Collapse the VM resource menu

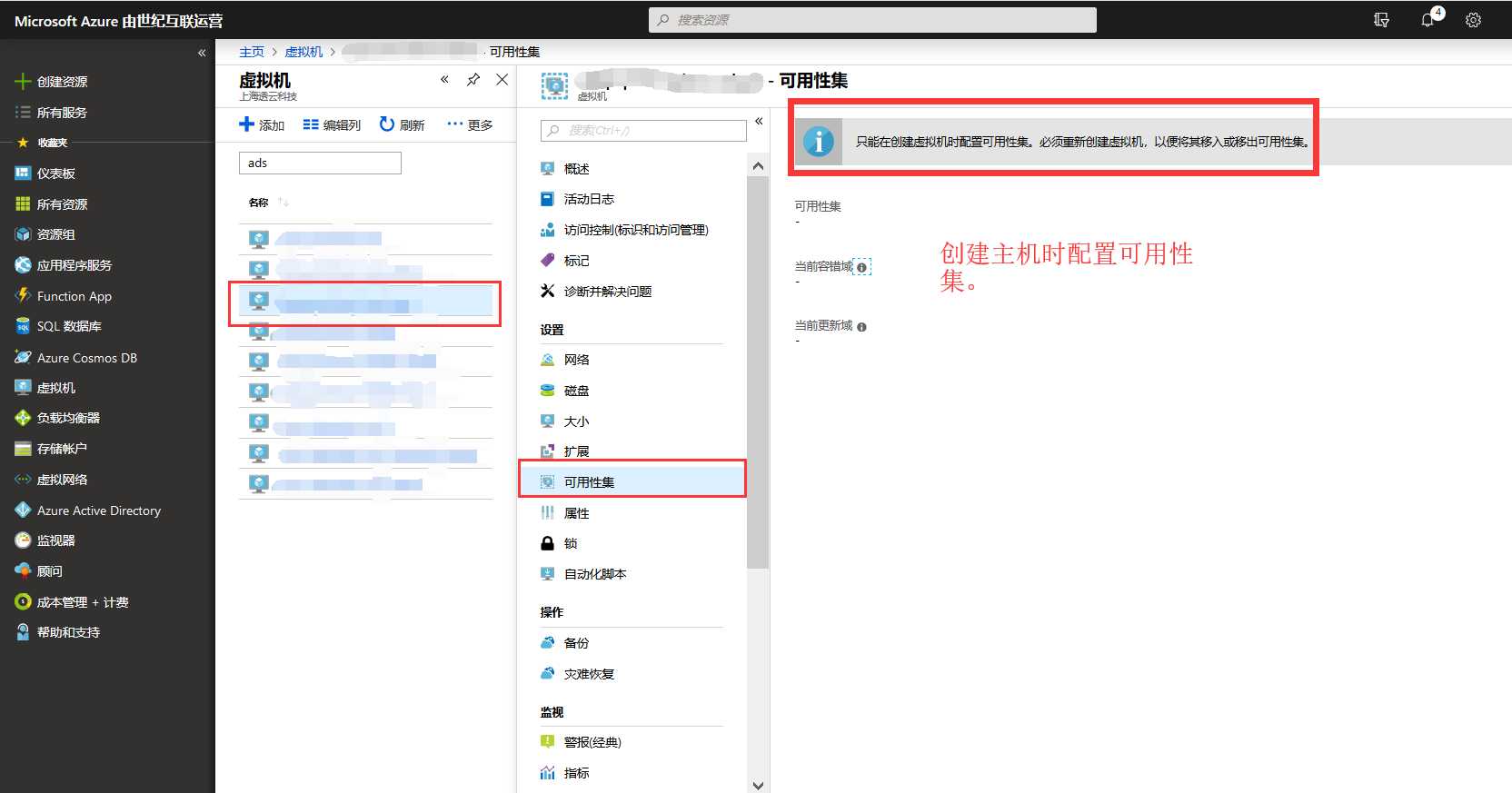759,121
